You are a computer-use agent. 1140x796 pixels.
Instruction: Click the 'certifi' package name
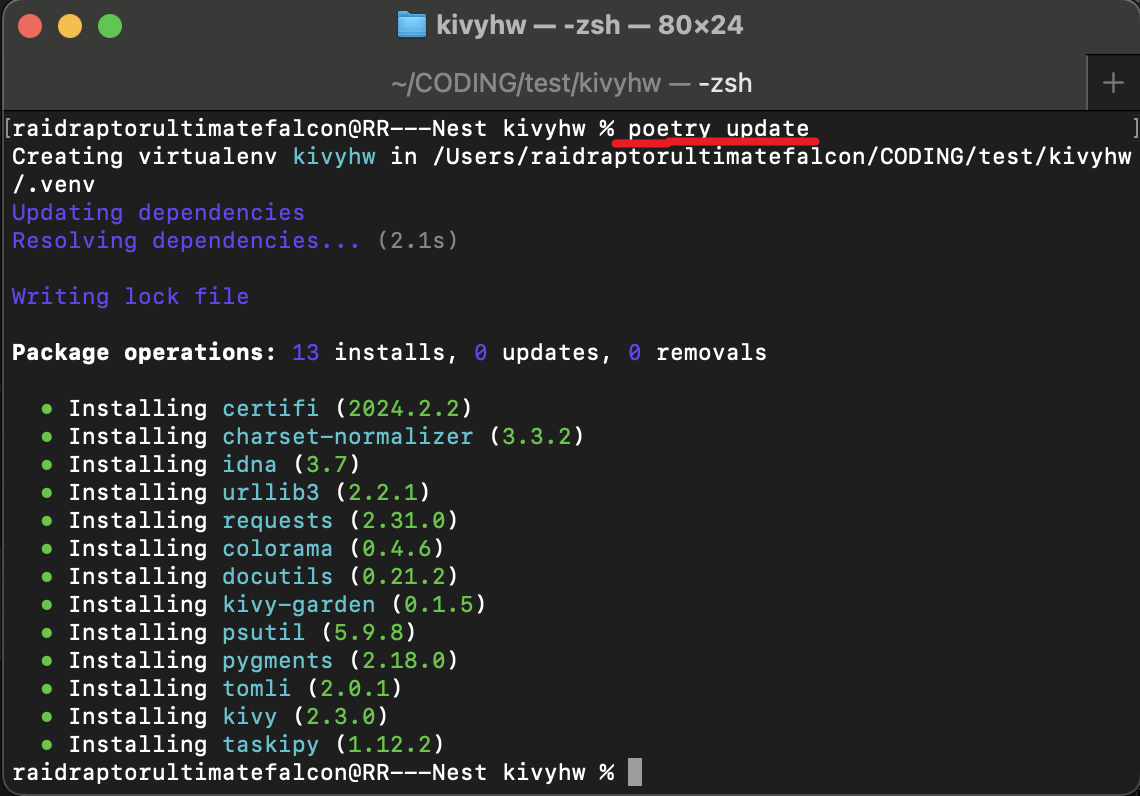point(270,409)
